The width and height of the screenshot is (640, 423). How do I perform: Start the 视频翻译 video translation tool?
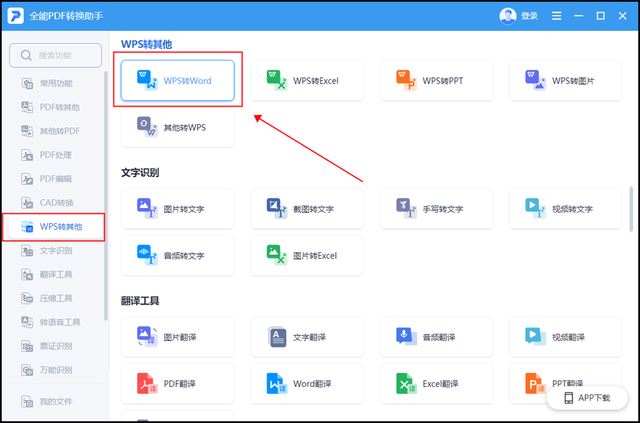click(566, 337)
